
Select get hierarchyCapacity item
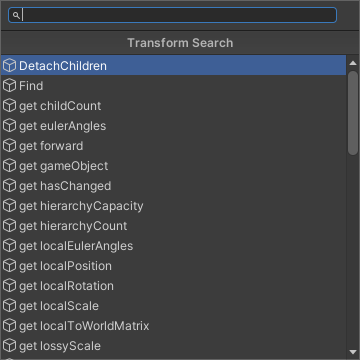click(x=173, y=206)
